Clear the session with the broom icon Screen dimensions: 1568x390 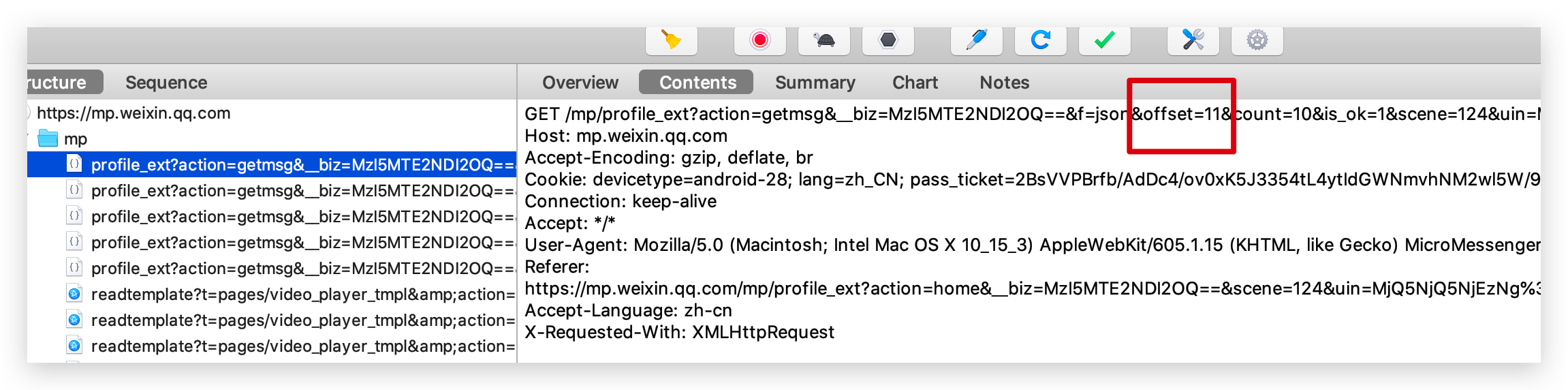[x=672, y=40]
